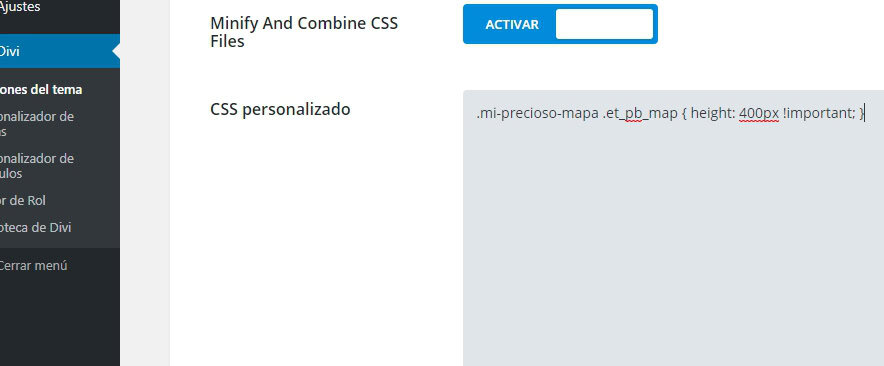
Task: Open the Ajustes menu in the sidebar
Action: point(20,7)
